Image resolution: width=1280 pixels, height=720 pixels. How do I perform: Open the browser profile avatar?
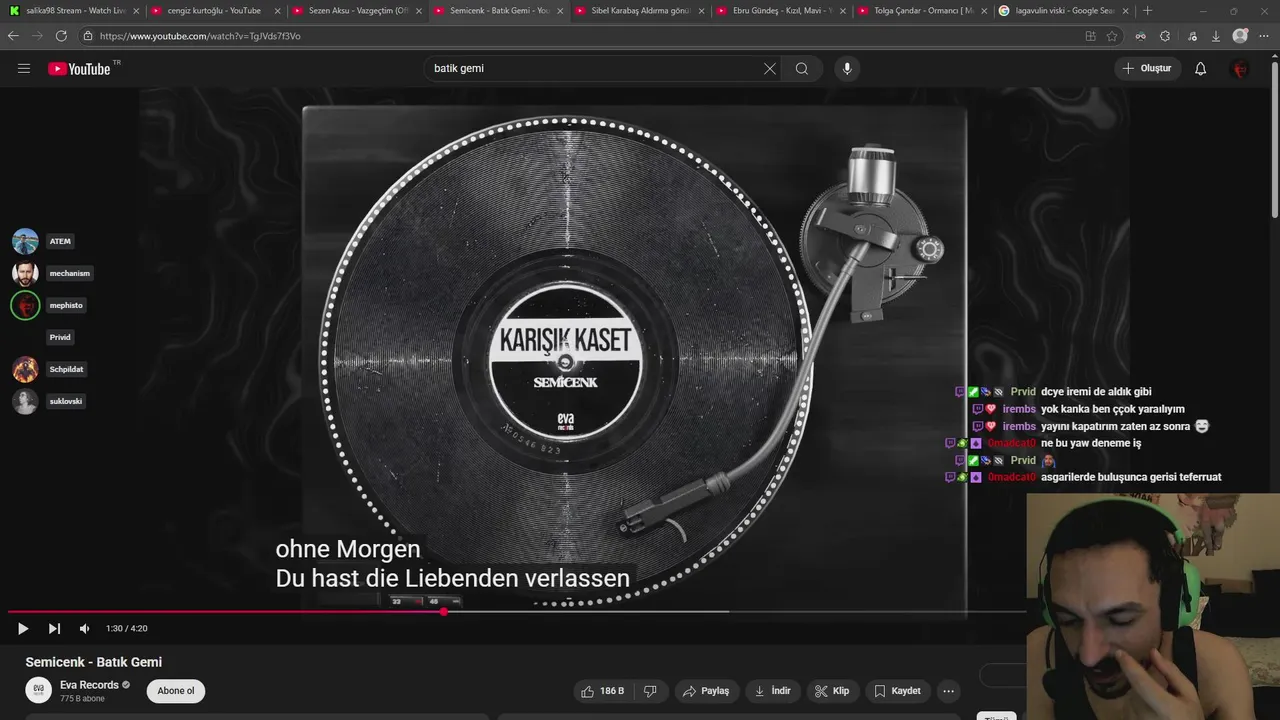coord(1241,36)
